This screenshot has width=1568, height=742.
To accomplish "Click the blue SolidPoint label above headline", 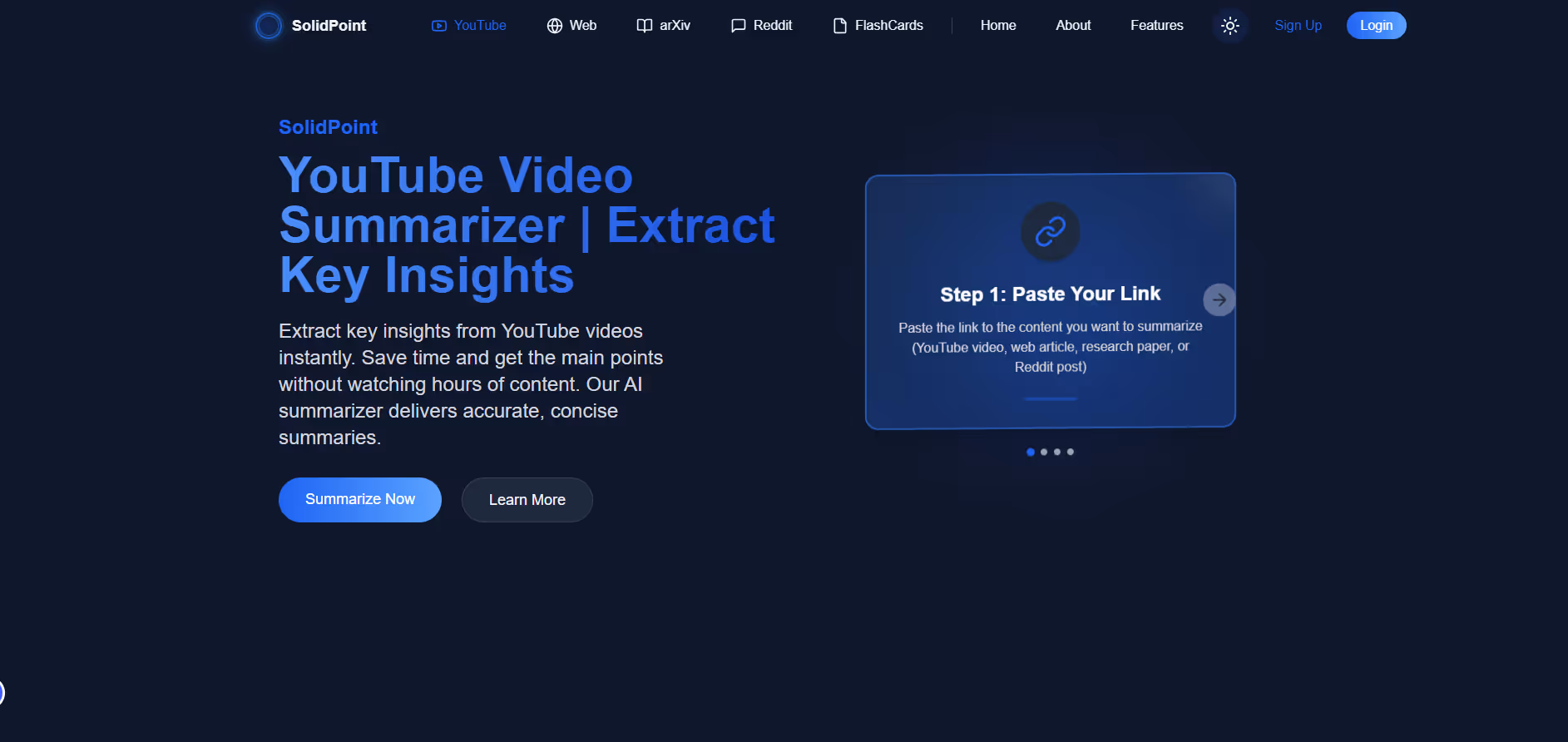I will pyautogui.click(x=328, y=127).
